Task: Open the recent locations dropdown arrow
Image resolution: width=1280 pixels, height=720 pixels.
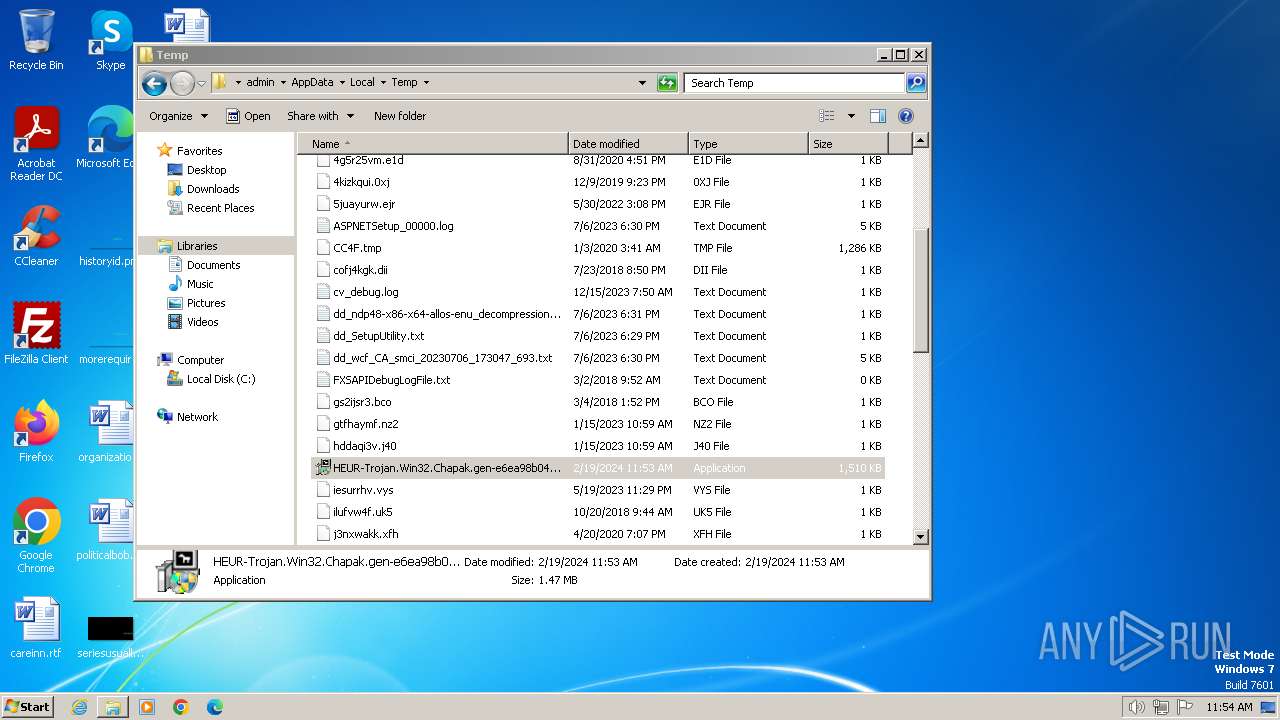Action: [x=201, y=83]
